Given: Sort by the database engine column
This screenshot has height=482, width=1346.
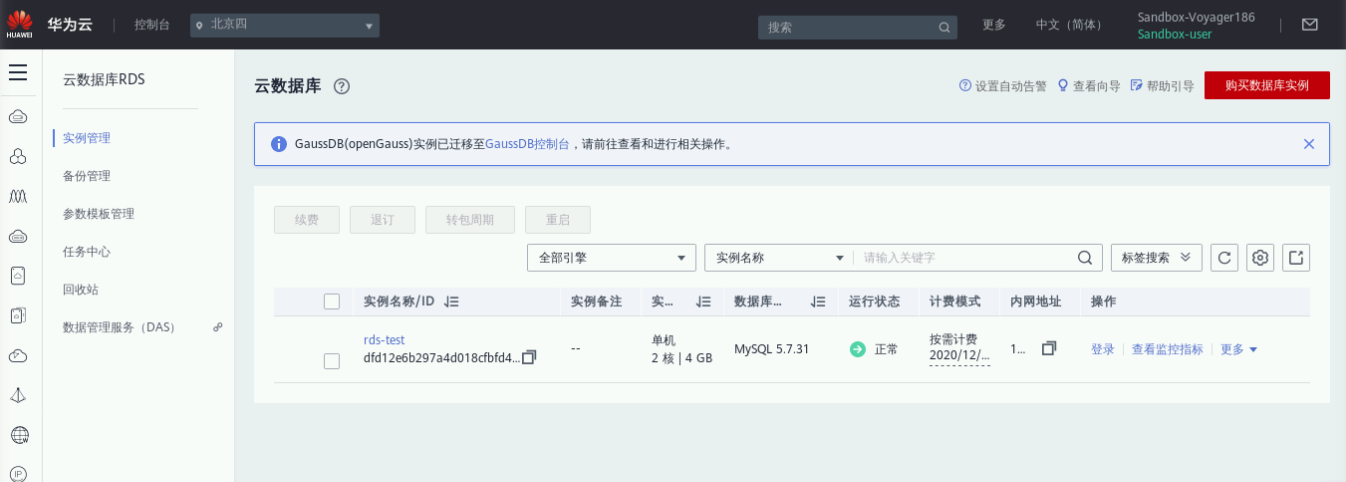Looking at the screenshot, I should [x=818, y=301].
